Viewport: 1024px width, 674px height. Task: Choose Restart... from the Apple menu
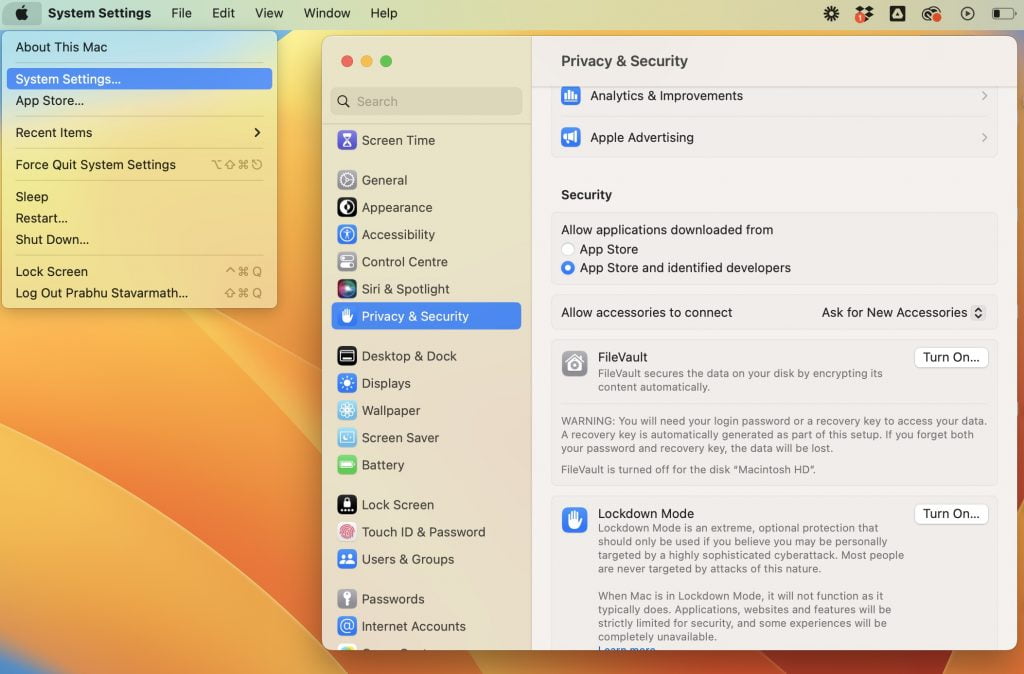(x=139, y=218)
